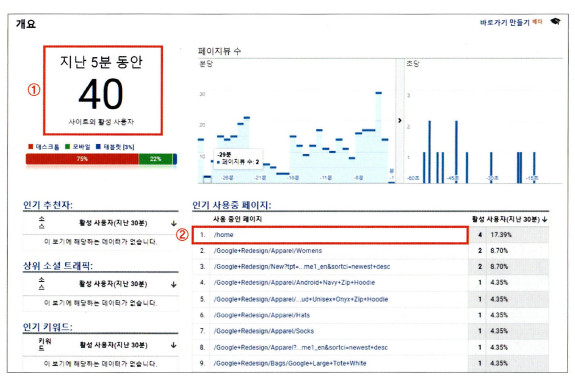
Task: Open the 인기 사용중 페이지 section link
Action: [232, 205]
